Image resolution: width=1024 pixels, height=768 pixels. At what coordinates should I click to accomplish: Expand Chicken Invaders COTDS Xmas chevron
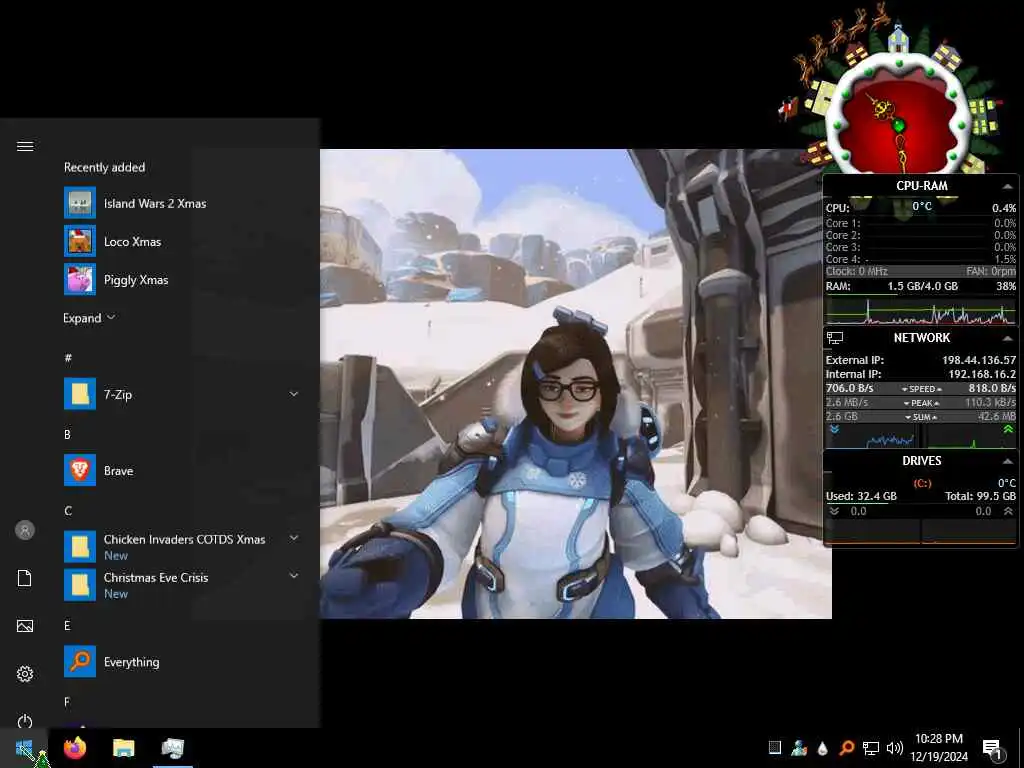(x=294, y=538)
